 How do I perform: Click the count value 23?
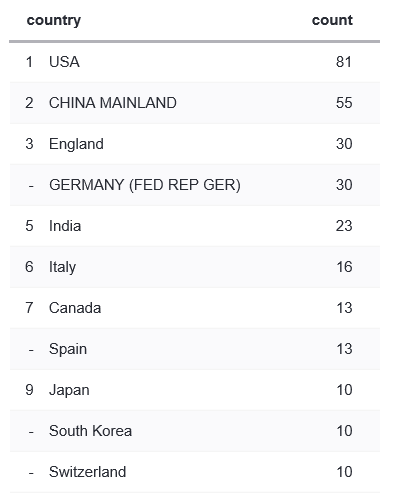tap(344, 226)
